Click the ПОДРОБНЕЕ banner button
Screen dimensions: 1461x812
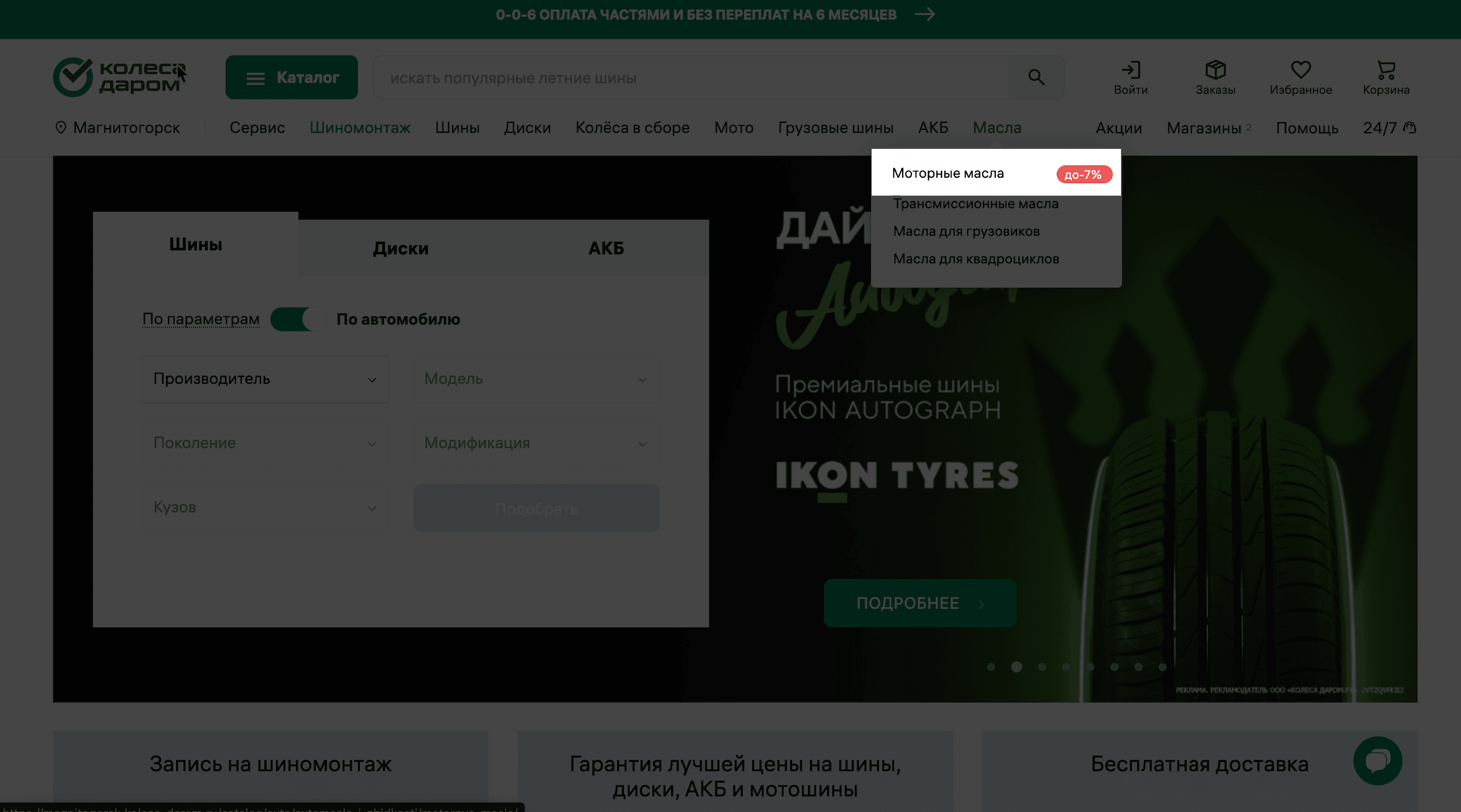pos(920,603)
